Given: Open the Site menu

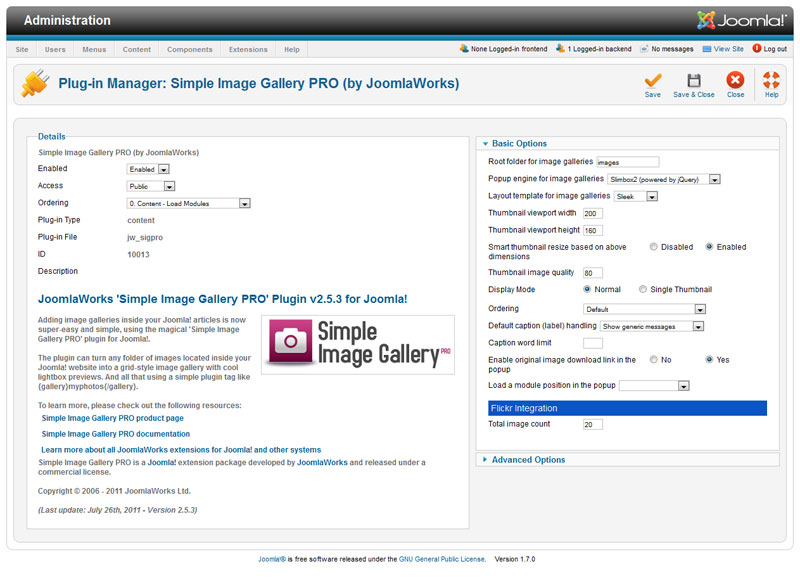Looking at the screenshot, I should pyautogui.click(x=22, y=49).
